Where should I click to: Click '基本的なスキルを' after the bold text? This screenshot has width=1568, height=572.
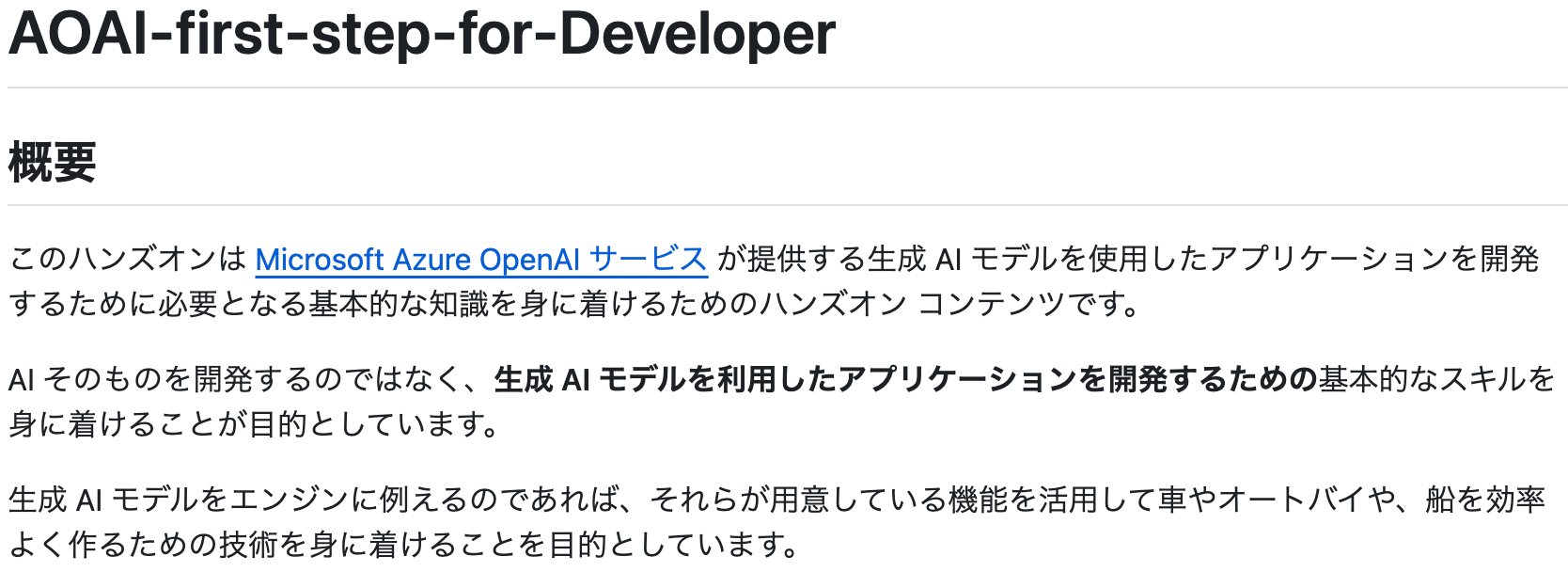click(x=1436, y=379)
